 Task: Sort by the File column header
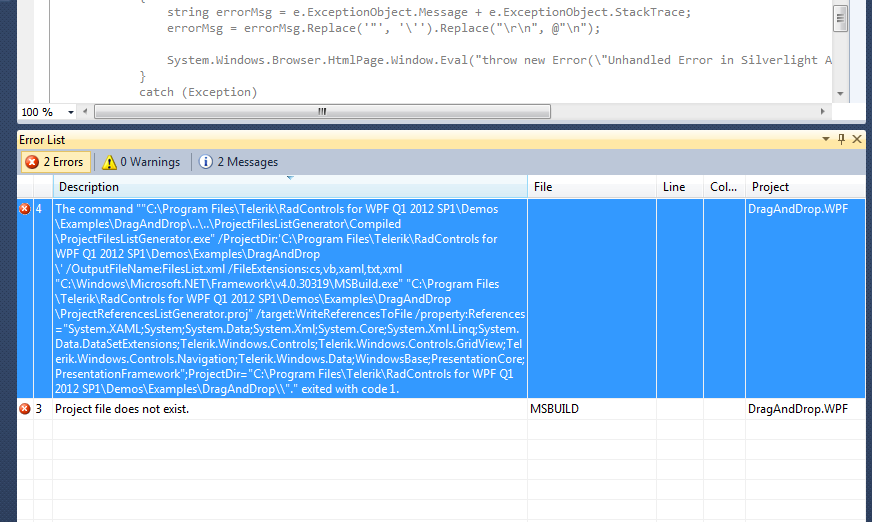[x=592, y=187]
